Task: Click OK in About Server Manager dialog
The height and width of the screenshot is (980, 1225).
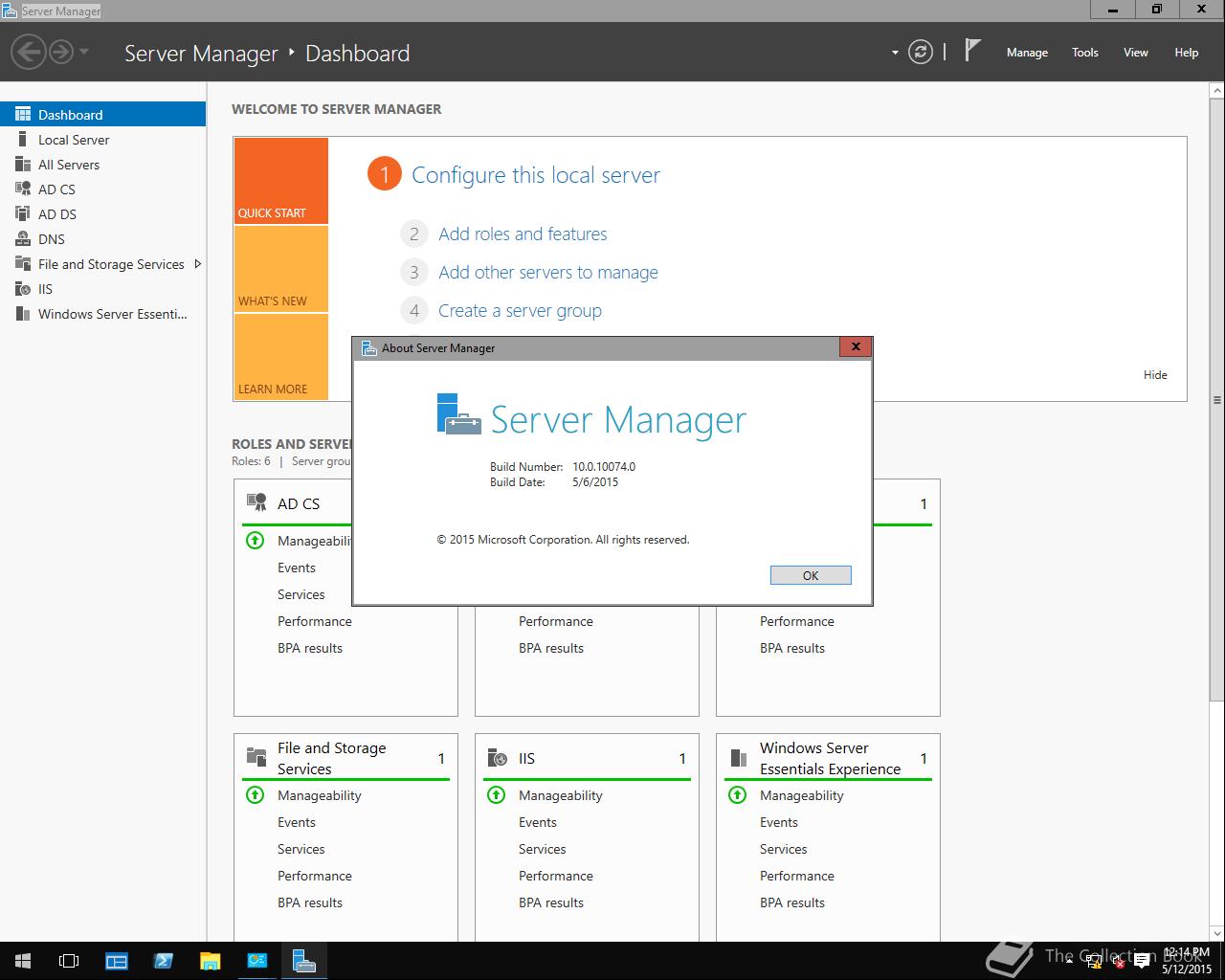Action: click(x=811, y=575)
